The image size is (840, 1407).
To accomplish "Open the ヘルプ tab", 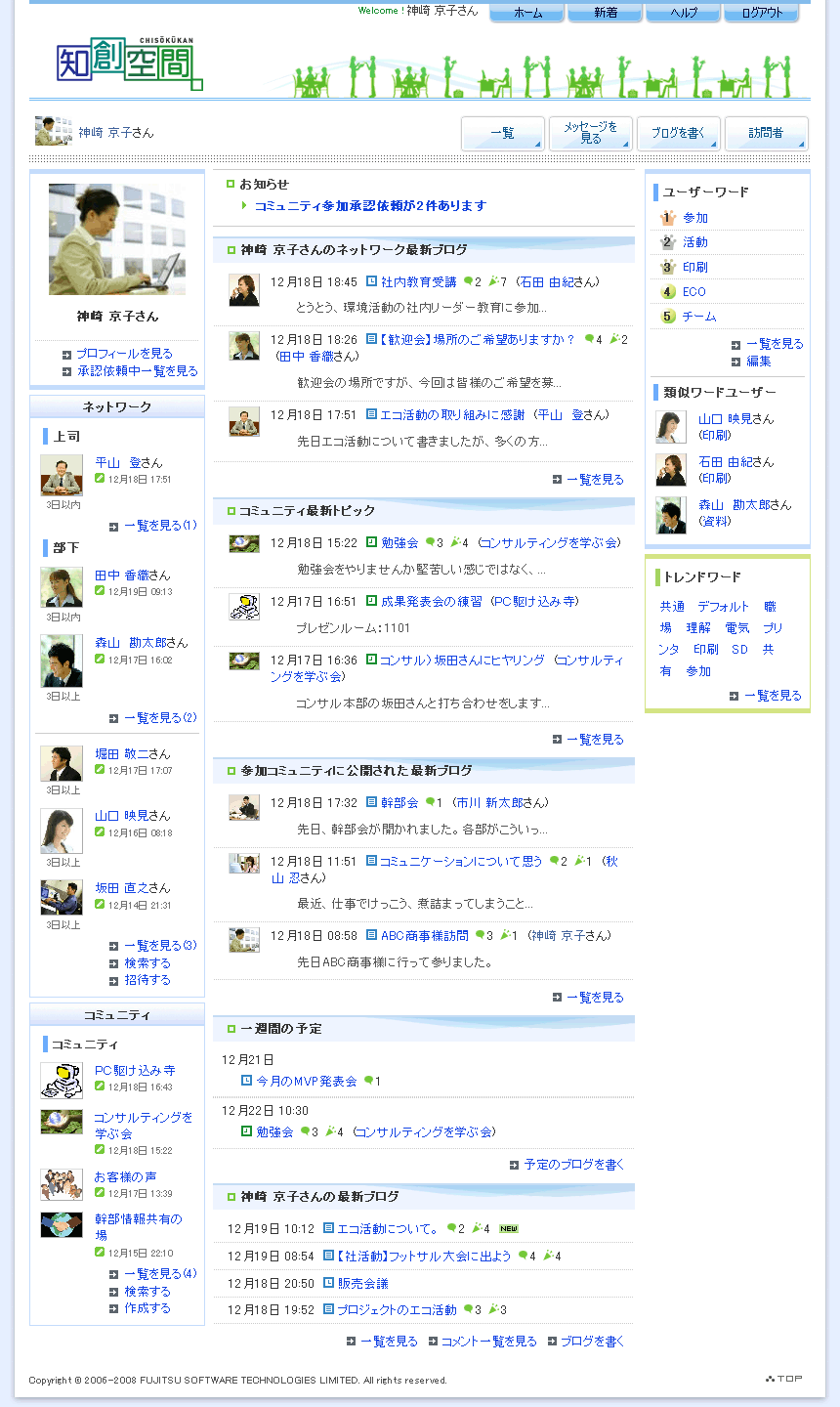I will tap(684, 13).
